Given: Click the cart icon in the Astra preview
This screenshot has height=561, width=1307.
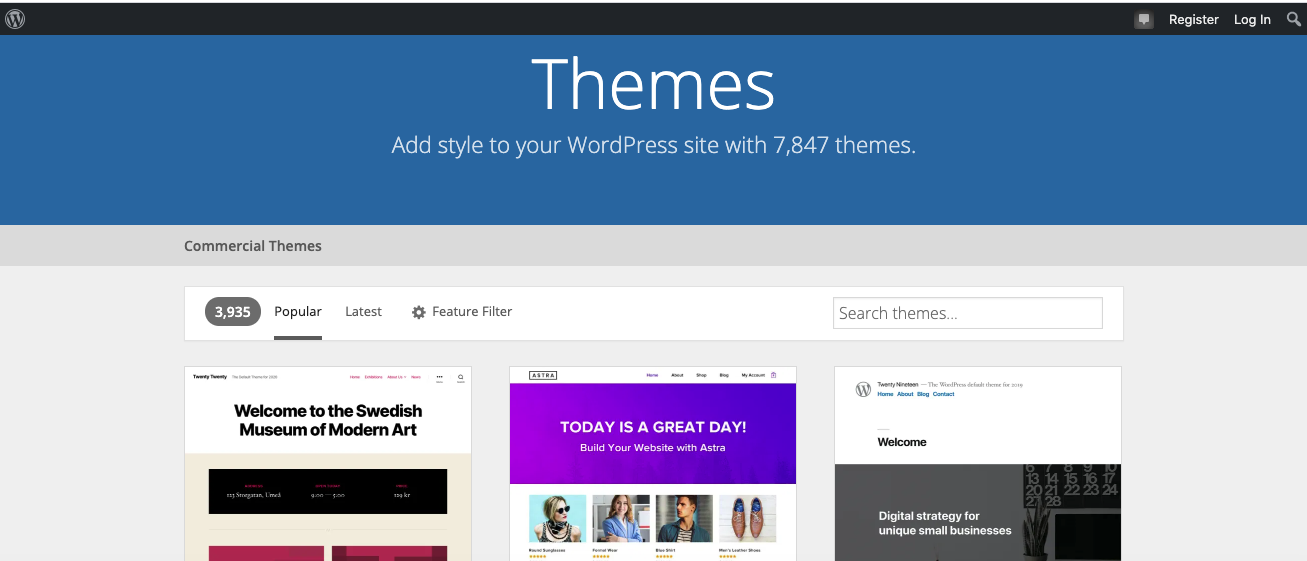Looking at the screenshot, I should (773, 375).
